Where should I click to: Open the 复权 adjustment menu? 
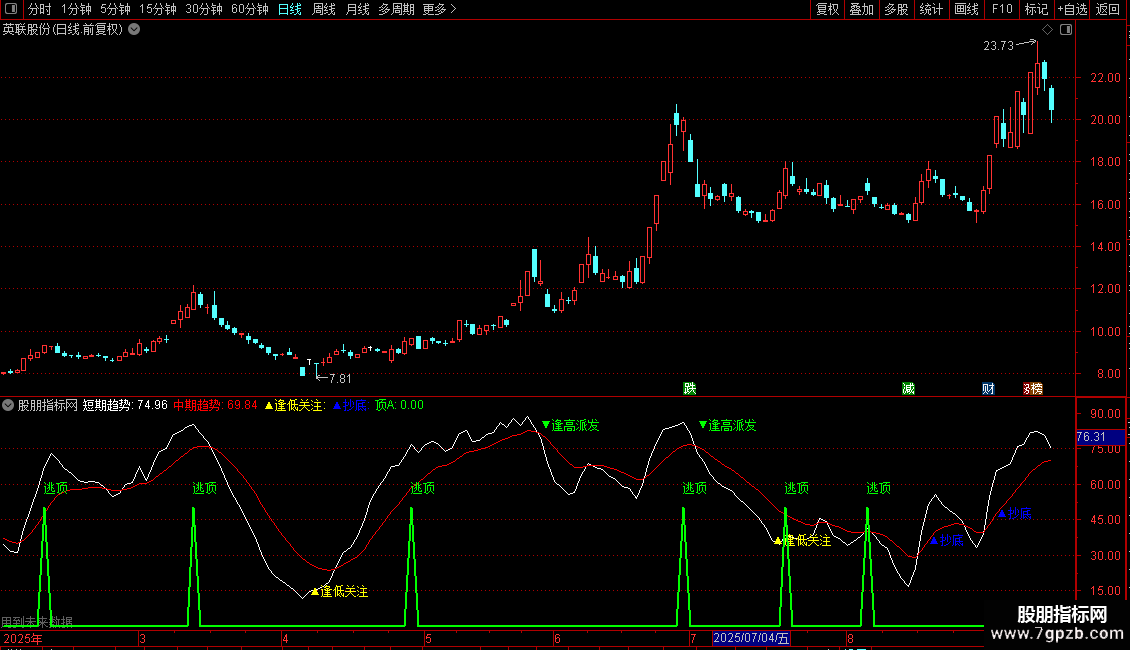point(827,9)
